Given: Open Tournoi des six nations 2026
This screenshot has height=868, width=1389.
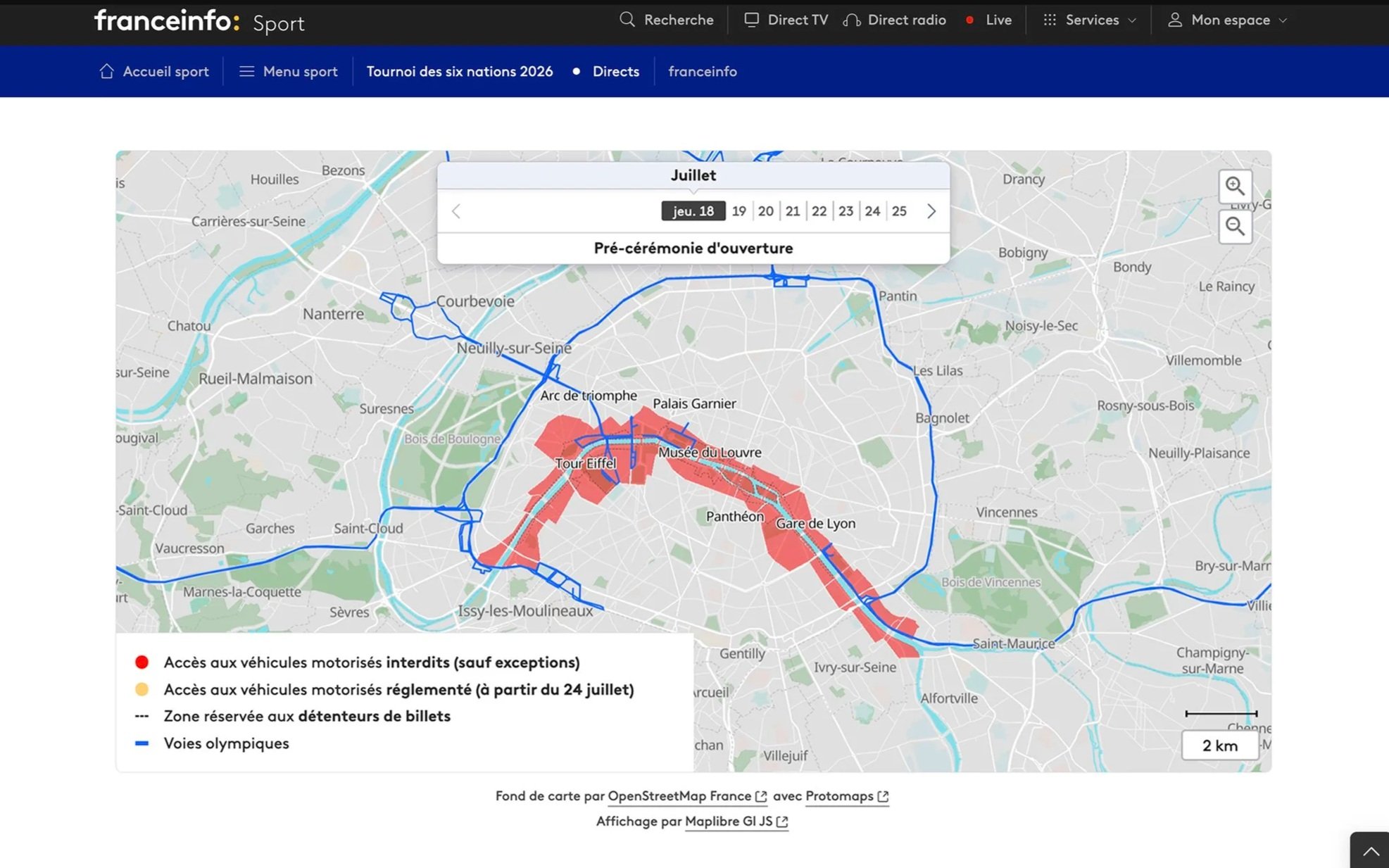Looking at the screenshot, I should coord(460,71).
